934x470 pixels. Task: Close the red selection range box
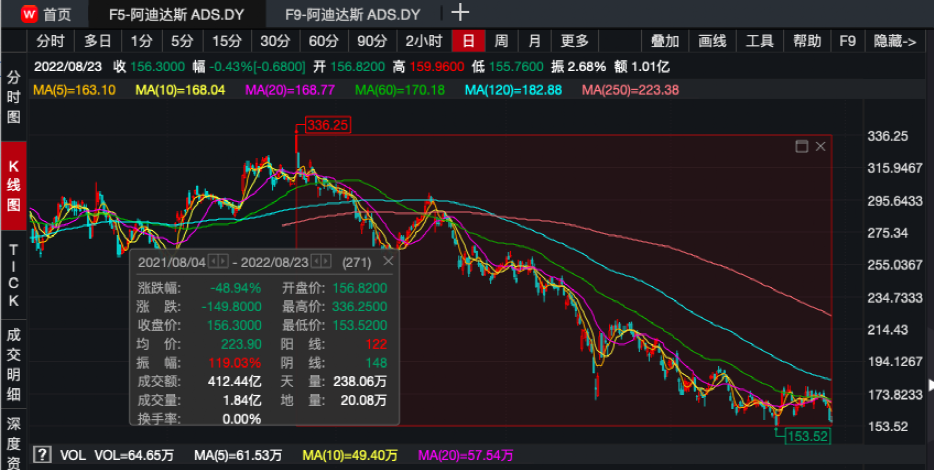pyautogui.click(x=820, y=146)
